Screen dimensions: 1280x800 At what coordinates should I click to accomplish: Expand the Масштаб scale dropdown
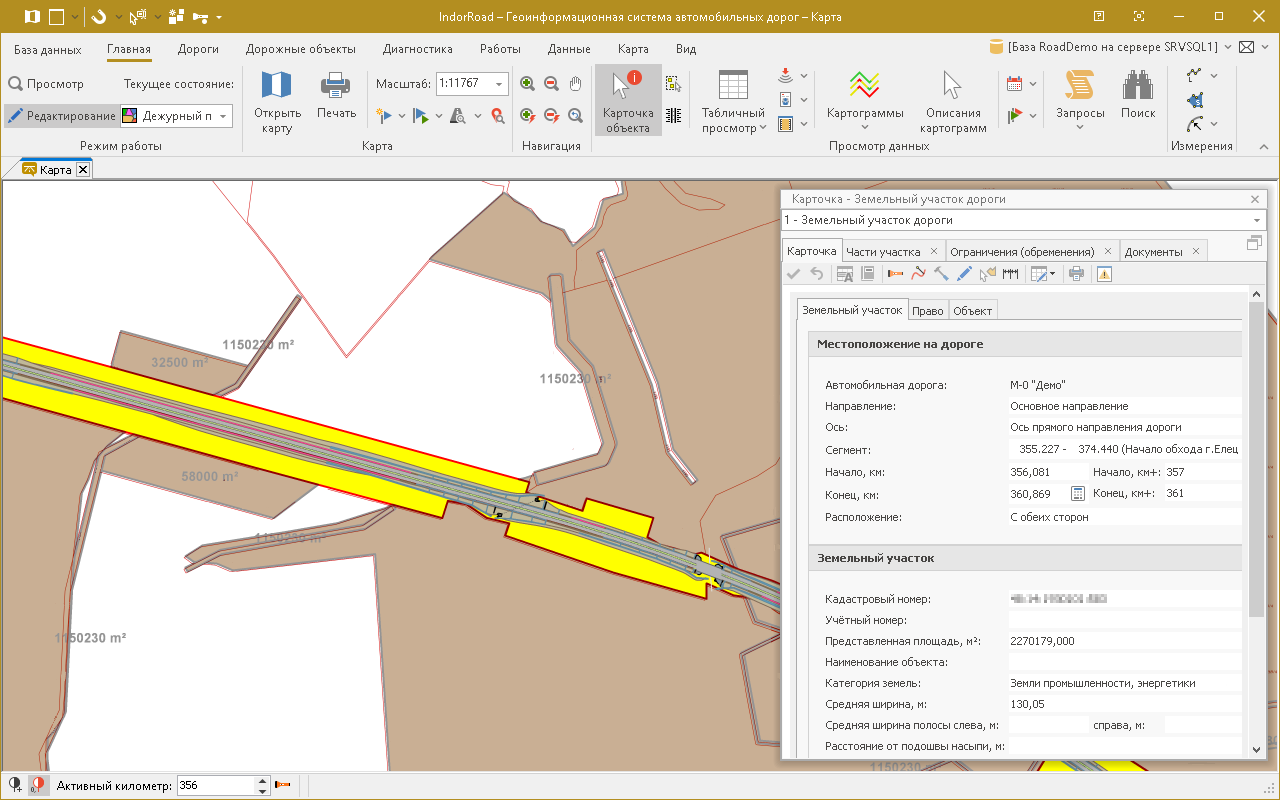499,85
